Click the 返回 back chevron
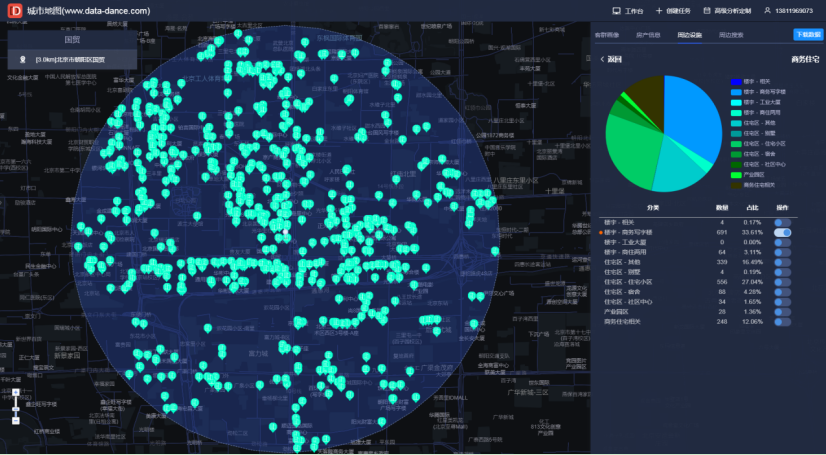Image resolution: width=826 pixels, height=455 pixels. tap(602, 60)
